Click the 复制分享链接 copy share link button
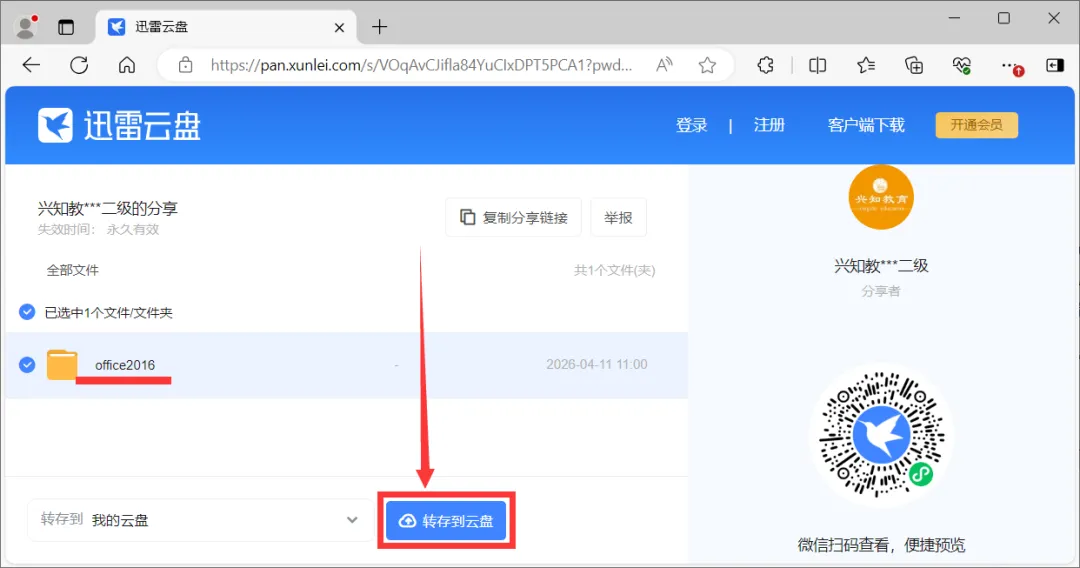This screenshot has width=1080, height=568. [x=513, y=218]
